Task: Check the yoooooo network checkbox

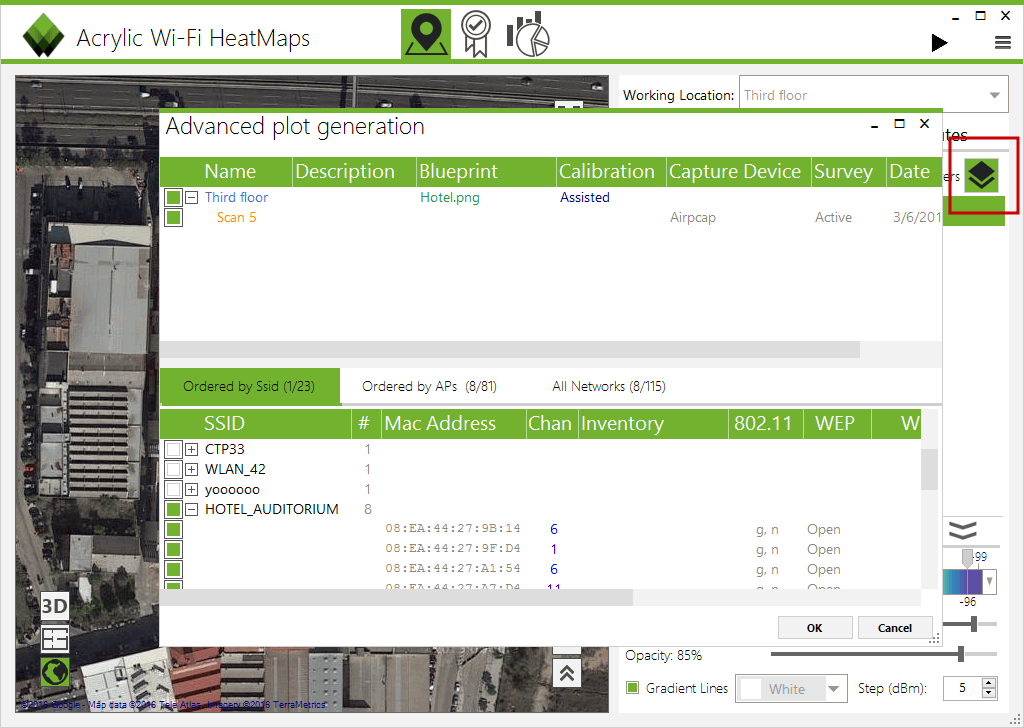Action: (x=173, y=489)
